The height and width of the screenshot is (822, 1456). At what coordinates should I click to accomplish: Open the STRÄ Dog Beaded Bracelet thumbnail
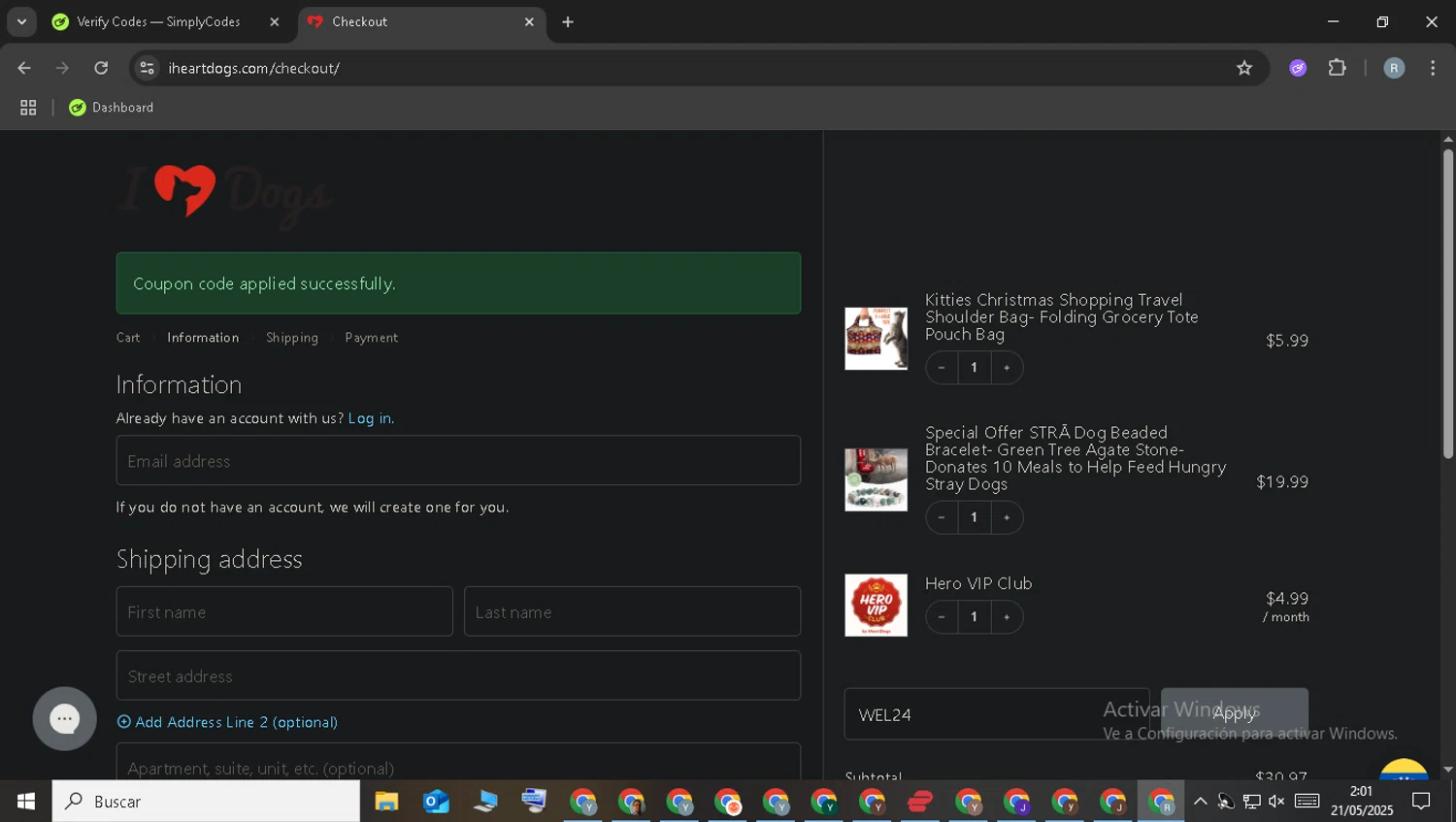[x=876, y=479]
